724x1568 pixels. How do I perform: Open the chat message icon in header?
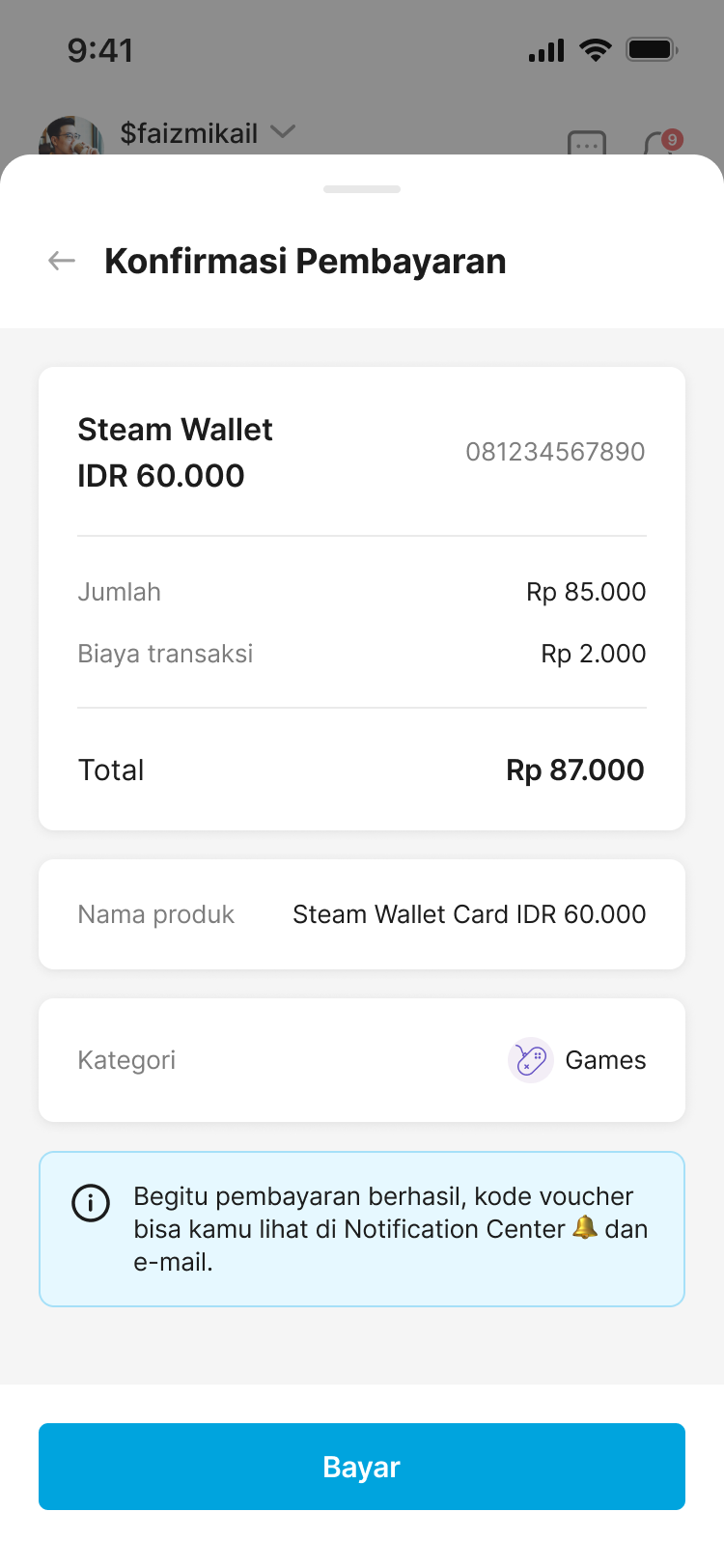tap(587, 144)
